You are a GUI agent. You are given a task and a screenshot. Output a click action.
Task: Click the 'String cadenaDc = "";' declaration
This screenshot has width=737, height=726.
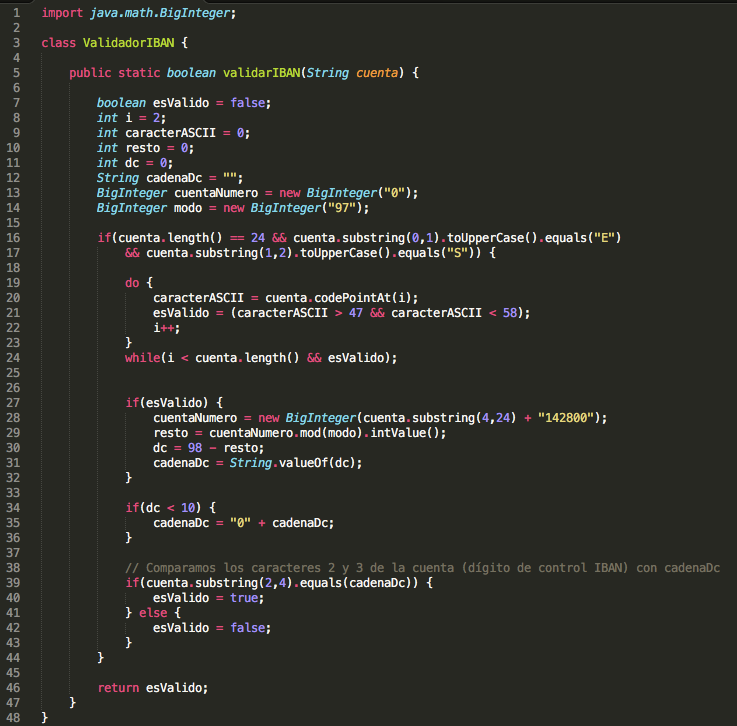click(x=170, y=178)
